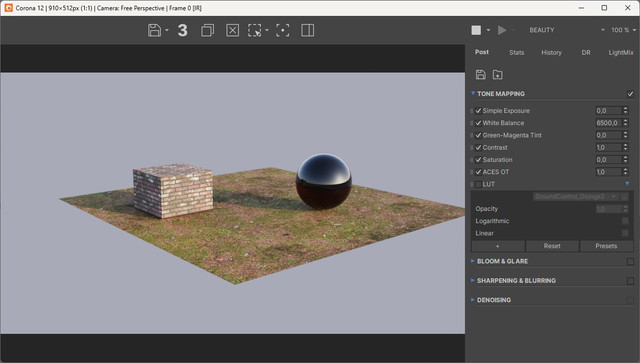Click the bold number 3 in the toolbar
Image resolution: width=640 pixels, height=363 pixels.
[182, 30]
